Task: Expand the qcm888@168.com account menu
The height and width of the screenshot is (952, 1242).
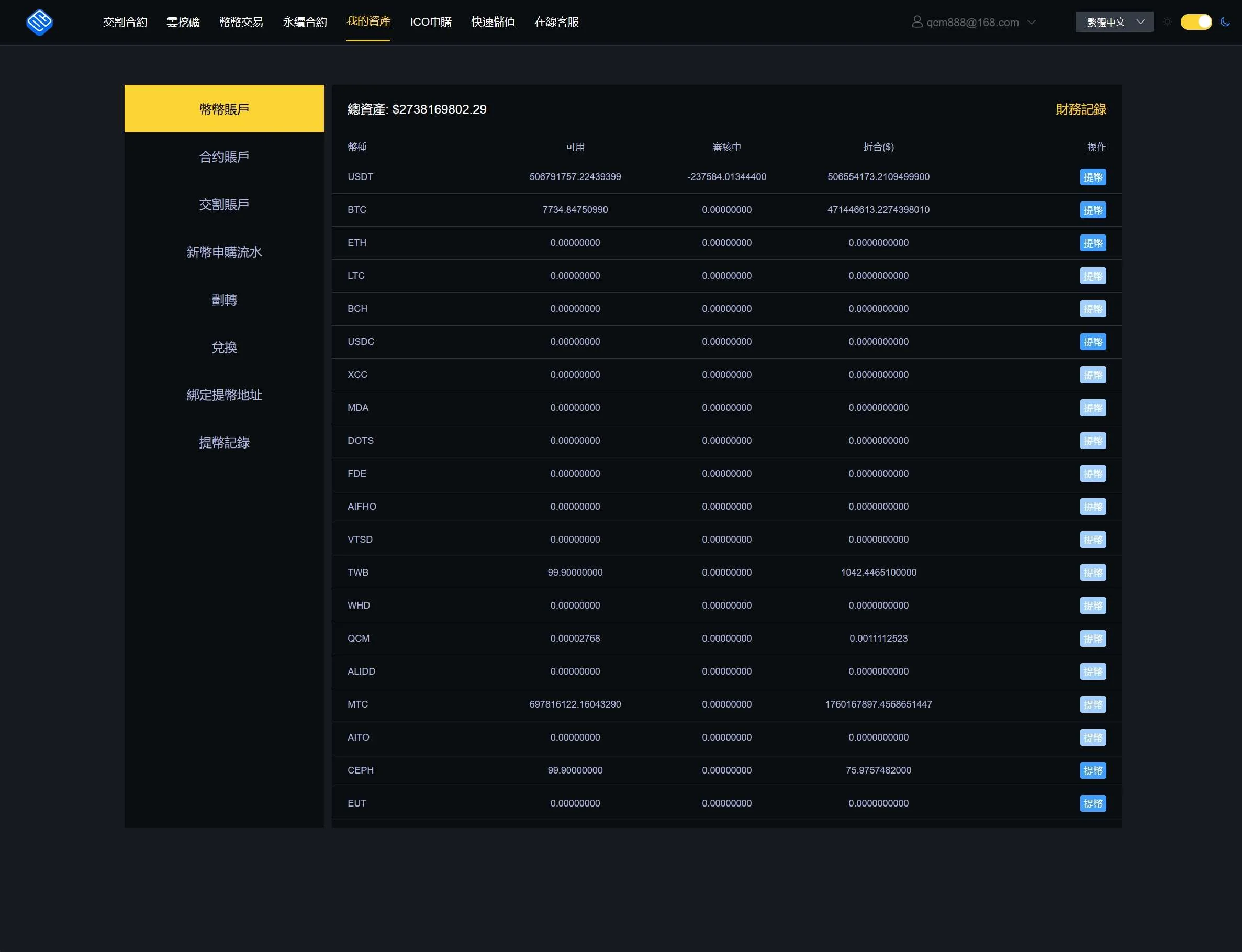Action: click(972, 22)
